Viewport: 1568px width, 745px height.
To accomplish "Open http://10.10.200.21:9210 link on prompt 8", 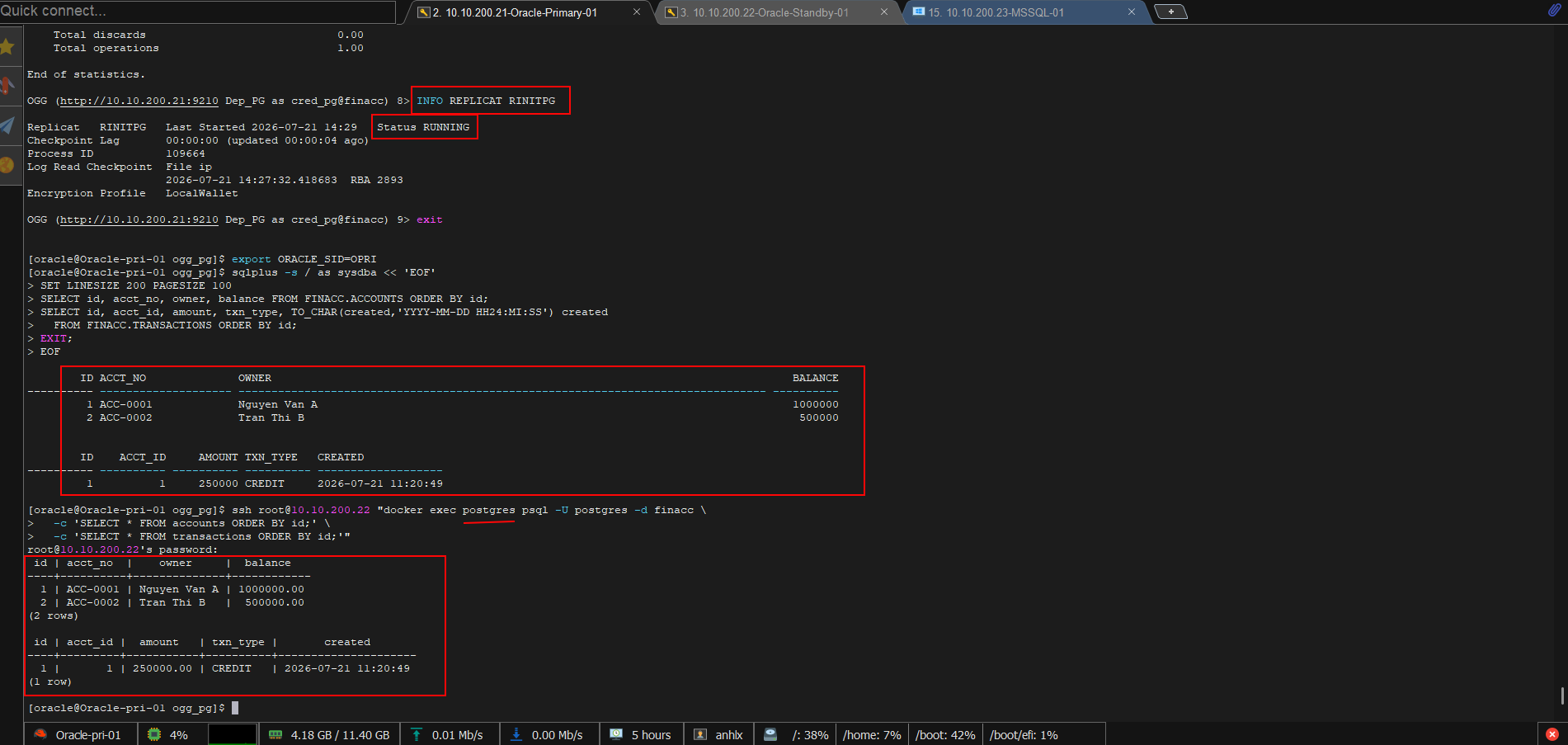I will click(x=139, y=101).
